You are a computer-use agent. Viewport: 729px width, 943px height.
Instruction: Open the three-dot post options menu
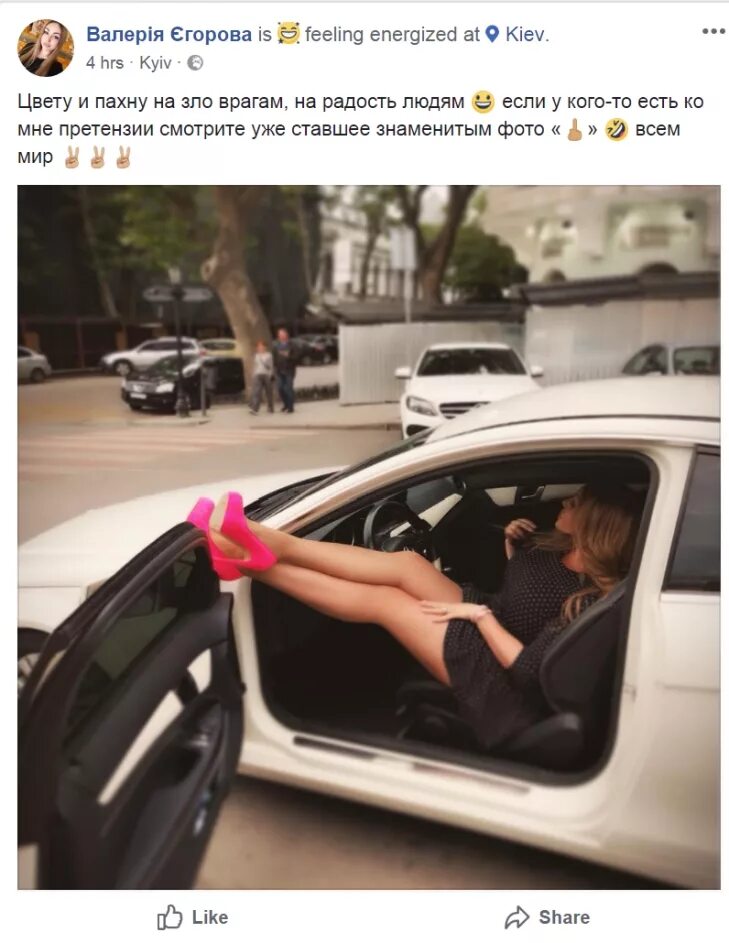tap(713, 31)
